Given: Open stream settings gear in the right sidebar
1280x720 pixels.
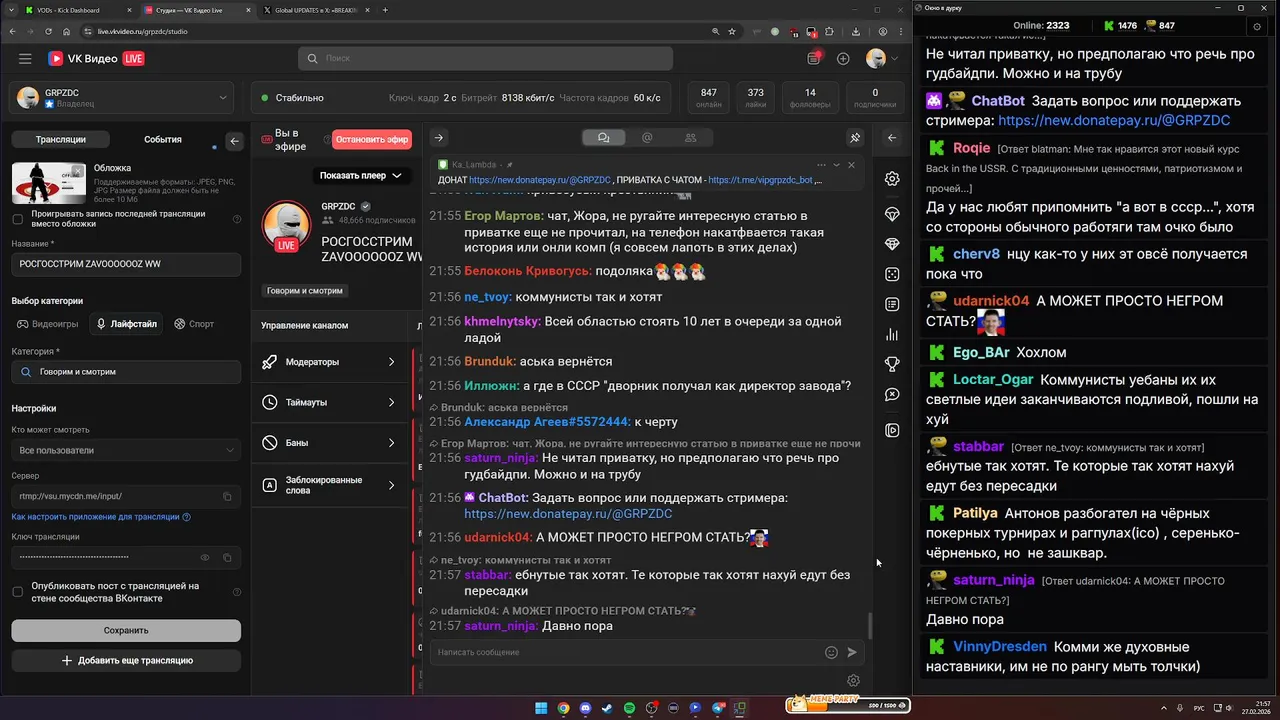Looking at the screenshot, I should [892, 179].
